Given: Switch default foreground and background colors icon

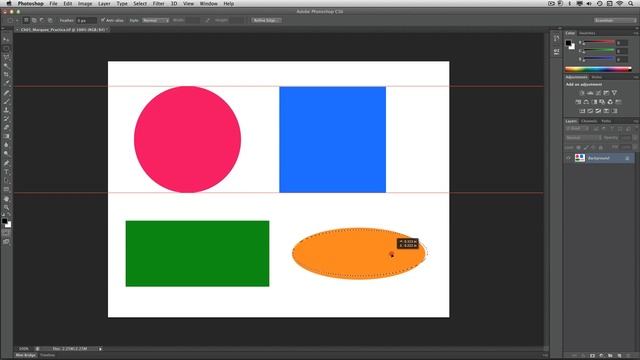Looking at the screenshot, I should 4,215.
